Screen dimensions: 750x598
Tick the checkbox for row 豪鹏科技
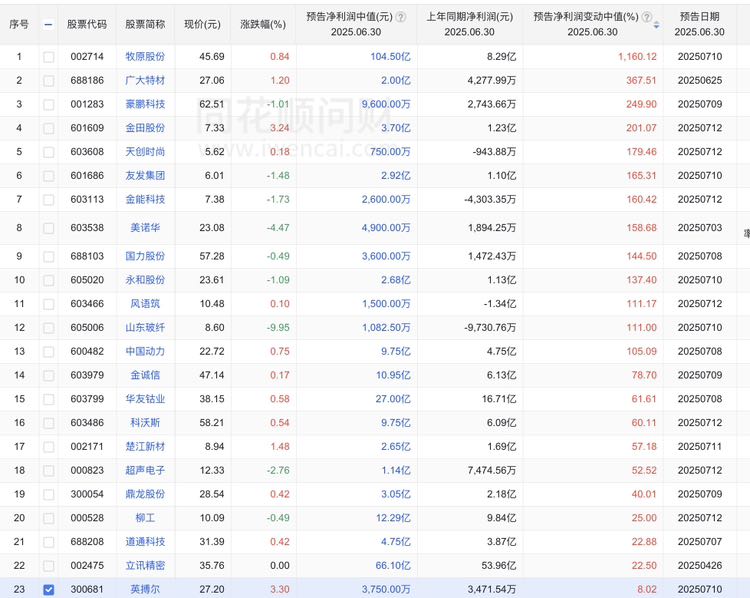[48, 105]
